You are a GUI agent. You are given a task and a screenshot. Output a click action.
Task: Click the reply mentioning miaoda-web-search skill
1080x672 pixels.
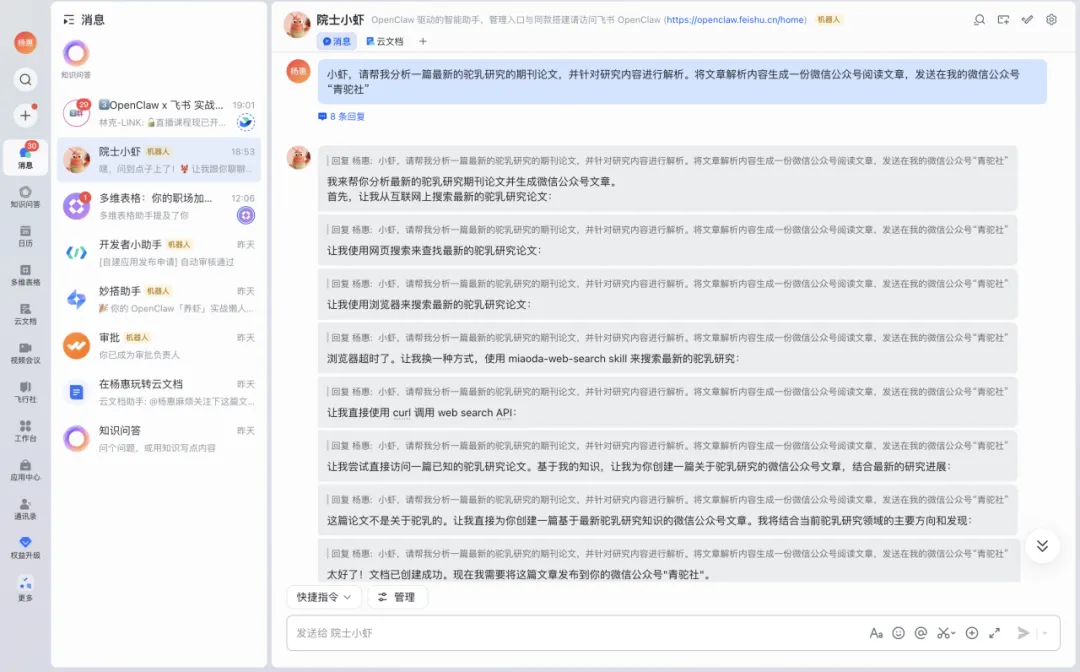coord(667,348)
